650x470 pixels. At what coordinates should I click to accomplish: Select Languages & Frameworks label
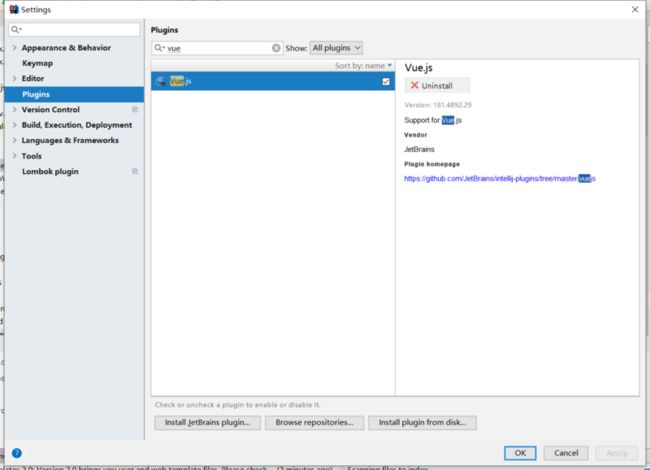point(70,141)
